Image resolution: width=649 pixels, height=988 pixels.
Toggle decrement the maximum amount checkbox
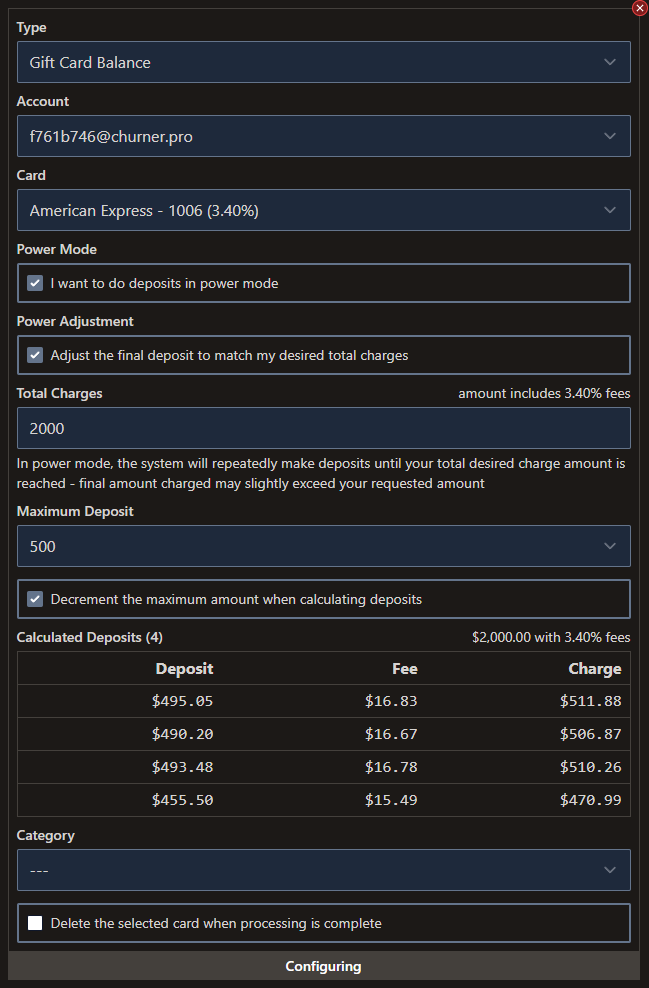click(x=36, y=599)
